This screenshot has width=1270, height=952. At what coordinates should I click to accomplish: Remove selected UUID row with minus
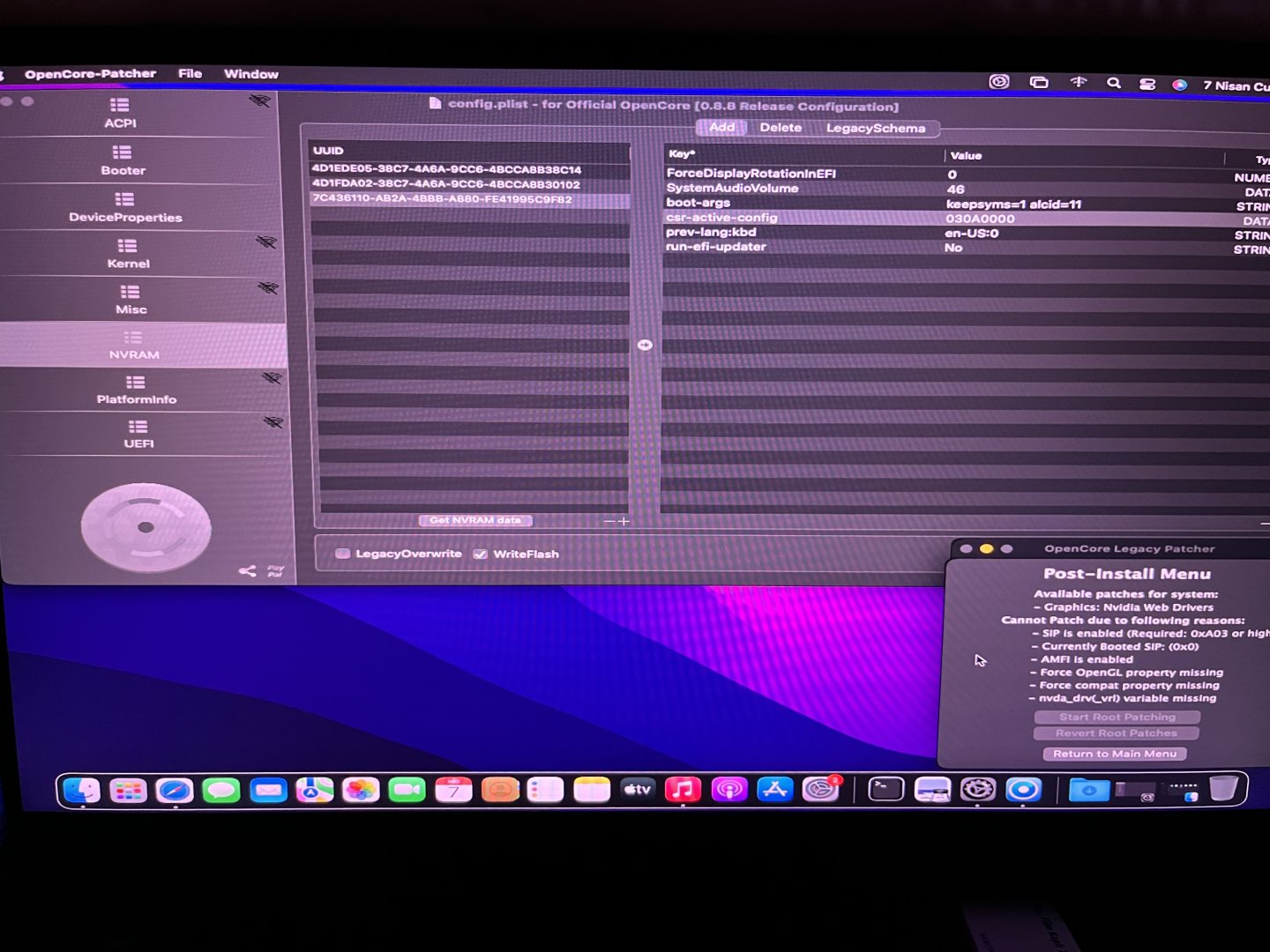coord(609,521)
